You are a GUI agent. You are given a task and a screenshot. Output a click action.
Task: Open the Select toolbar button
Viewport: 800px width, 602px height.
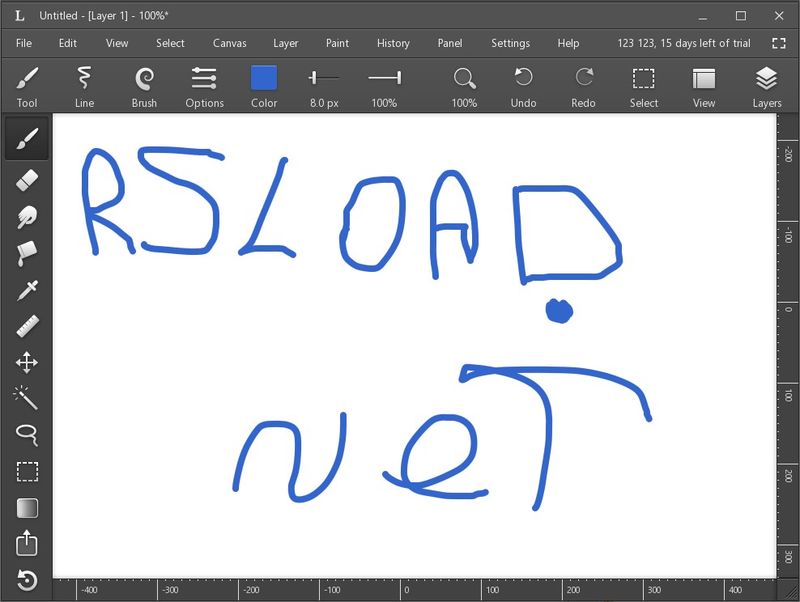(643, 87)
